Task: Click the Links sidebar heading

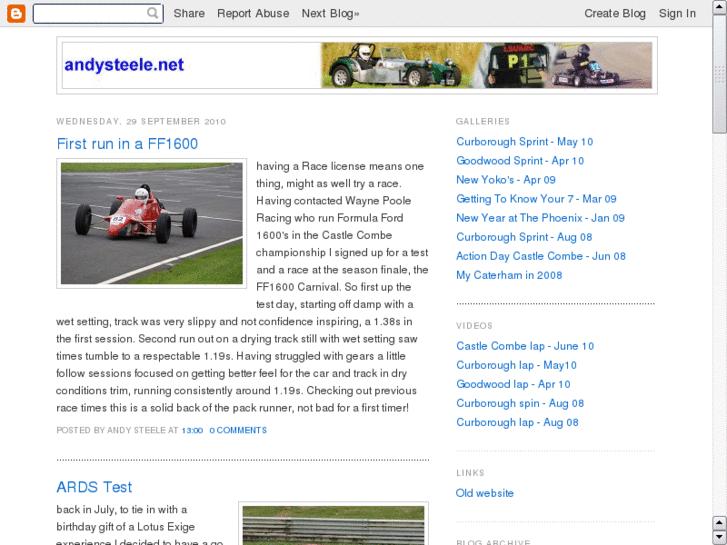Action: click(470, 473)
